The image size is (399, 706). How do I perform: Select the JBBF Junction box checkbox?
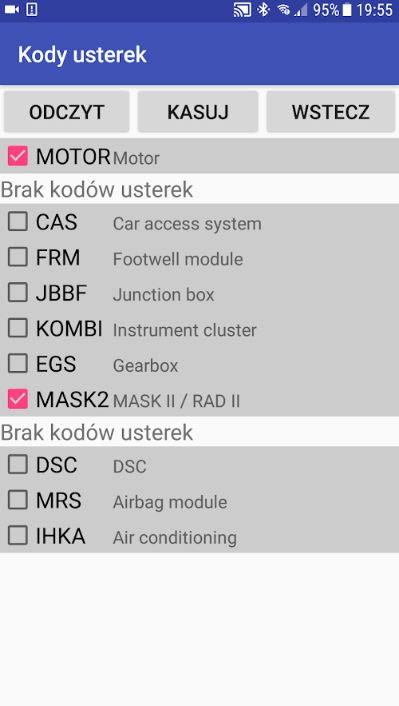point(18,293)
